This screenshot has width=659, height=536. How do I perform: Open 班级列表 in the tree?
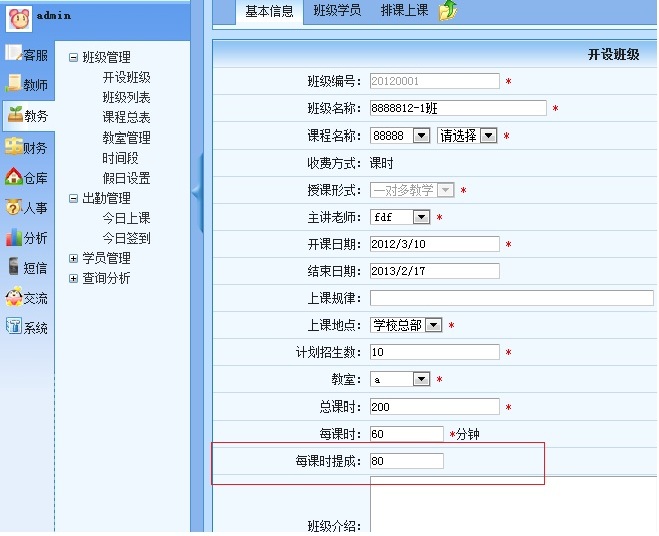point(127,98)
